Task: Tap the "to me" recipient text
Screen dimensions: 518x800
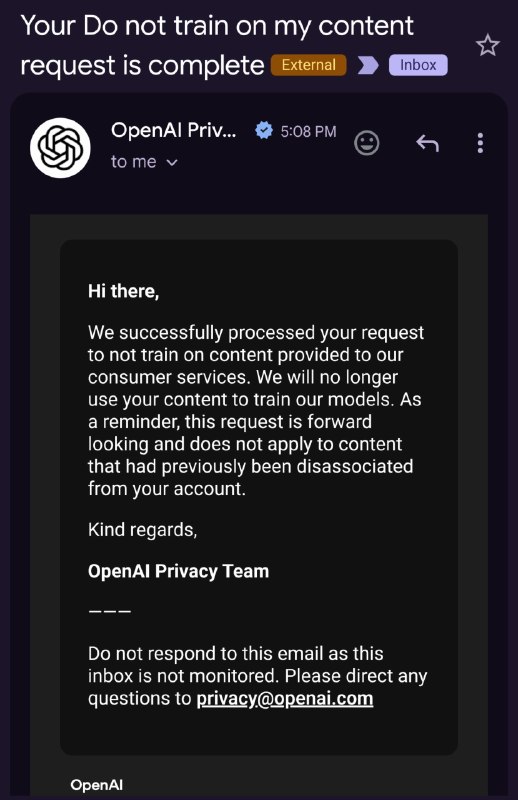Action: point(133,162)
